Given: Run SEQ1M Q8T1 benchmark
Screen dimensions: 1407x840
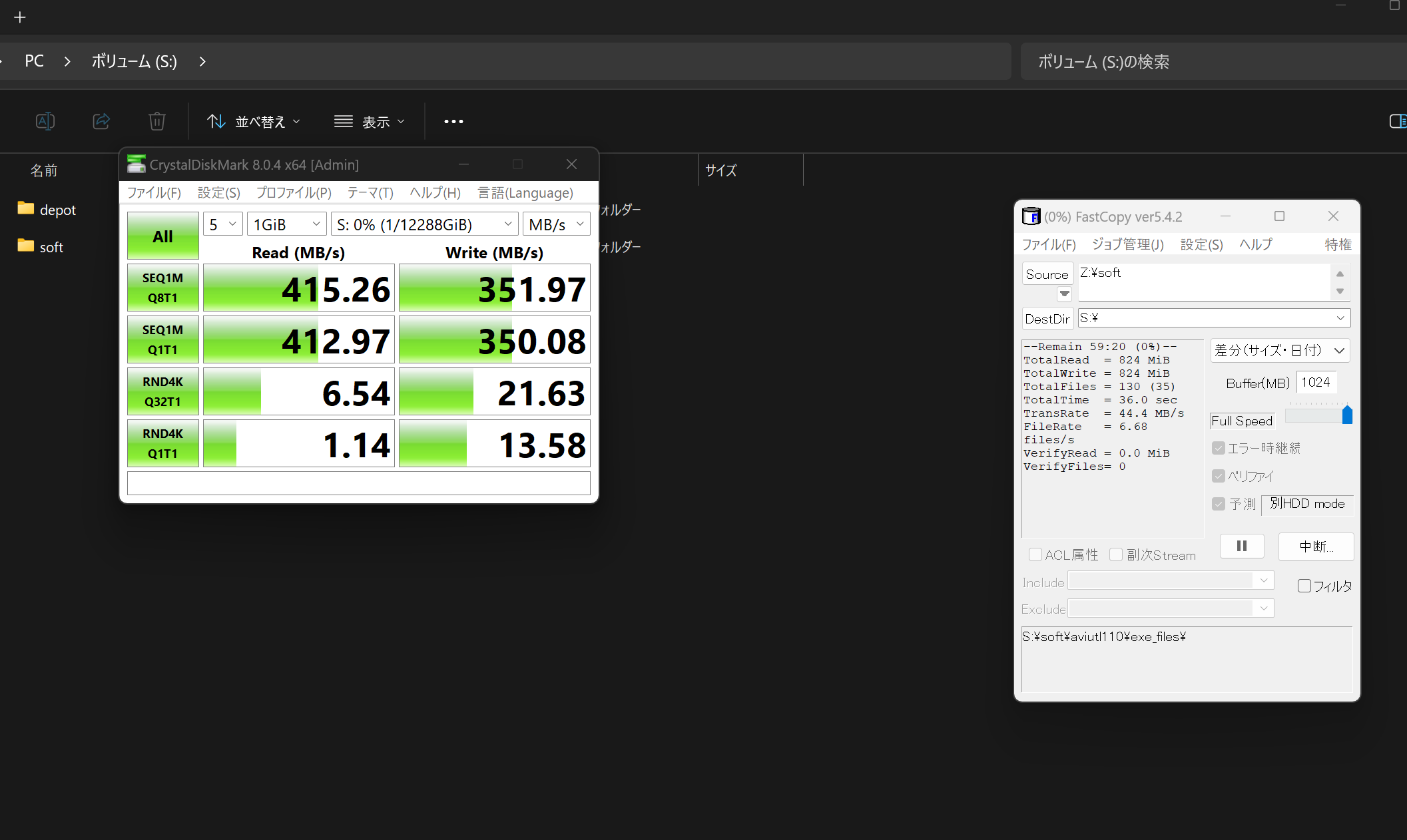Looking at the screenshot, I should (x=162, y=288).
